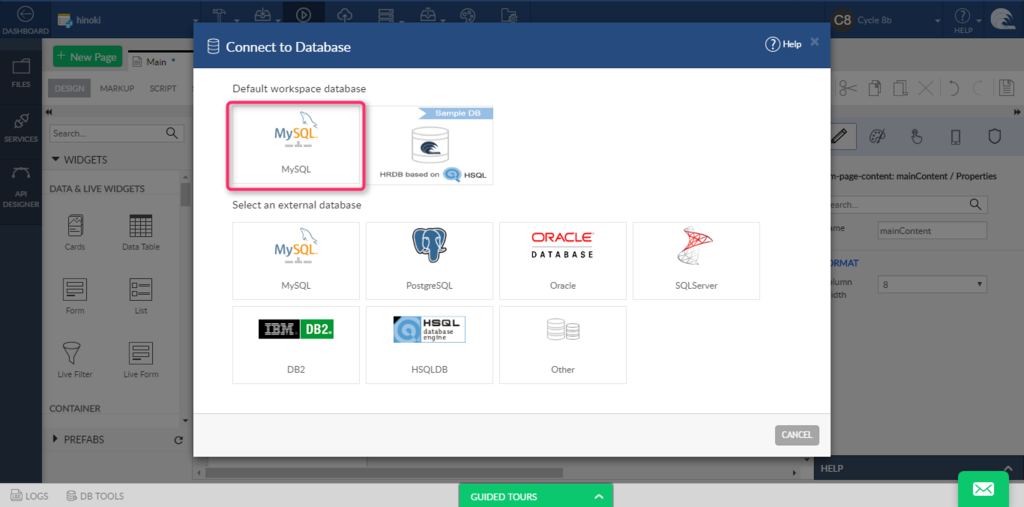Open the events hand-pointer tab
The image size is (1024, 507).
[x=916, y=136]
